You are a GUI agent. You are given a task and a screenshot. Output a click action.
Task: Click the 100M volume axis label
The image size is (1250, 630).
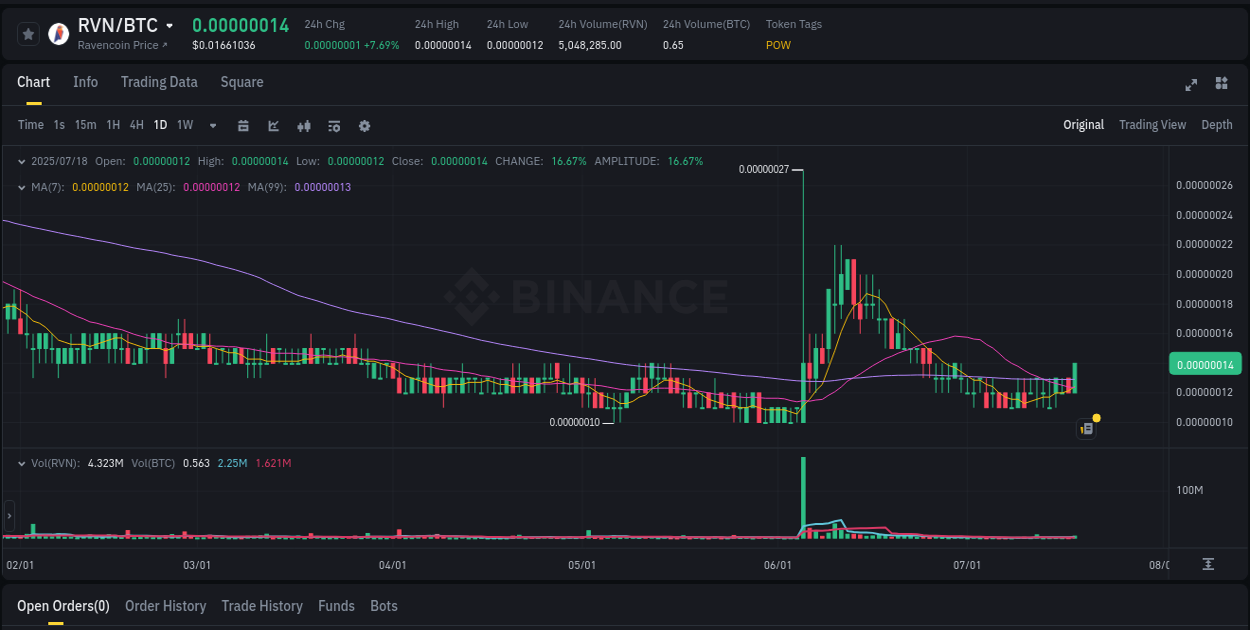pos(1190,490)
